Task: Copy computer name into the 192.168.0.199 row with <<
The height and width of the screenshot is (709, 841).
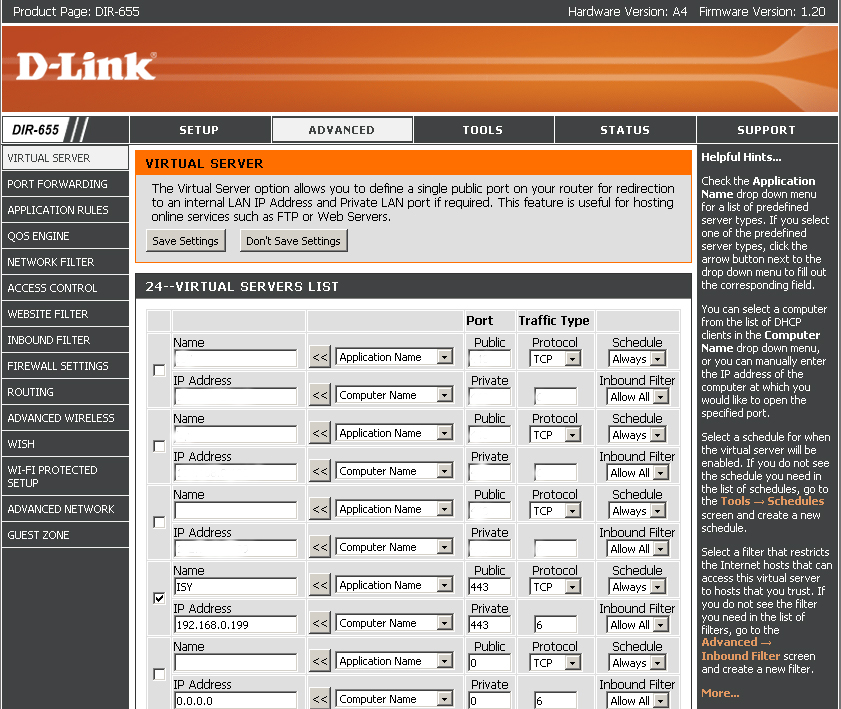Action: 320,623
